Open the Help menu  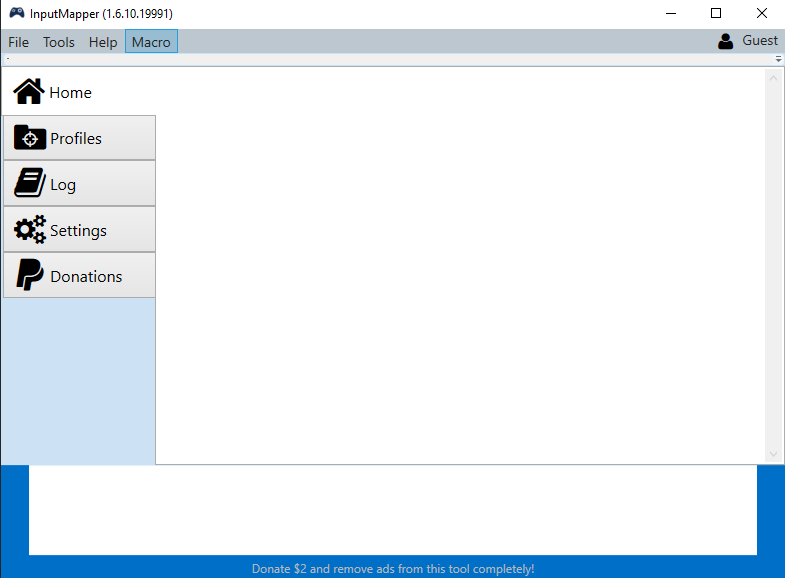pos(103,42)
